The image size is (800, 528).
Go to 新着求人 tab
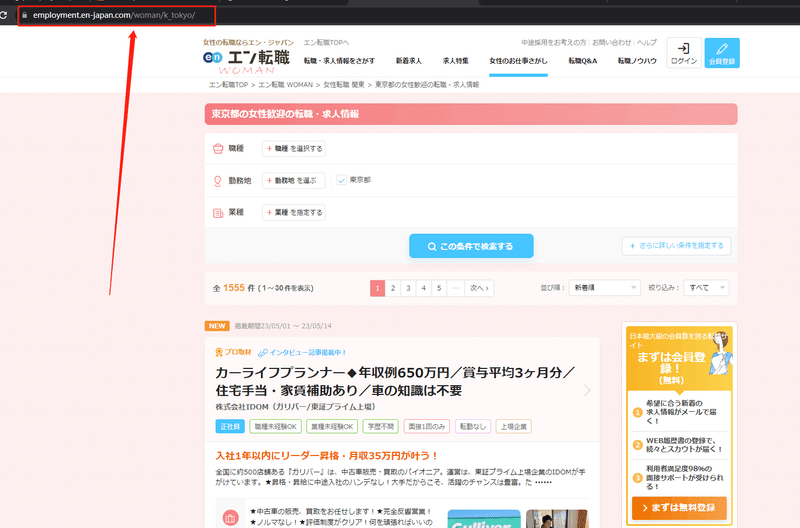[x=409, y=61]
